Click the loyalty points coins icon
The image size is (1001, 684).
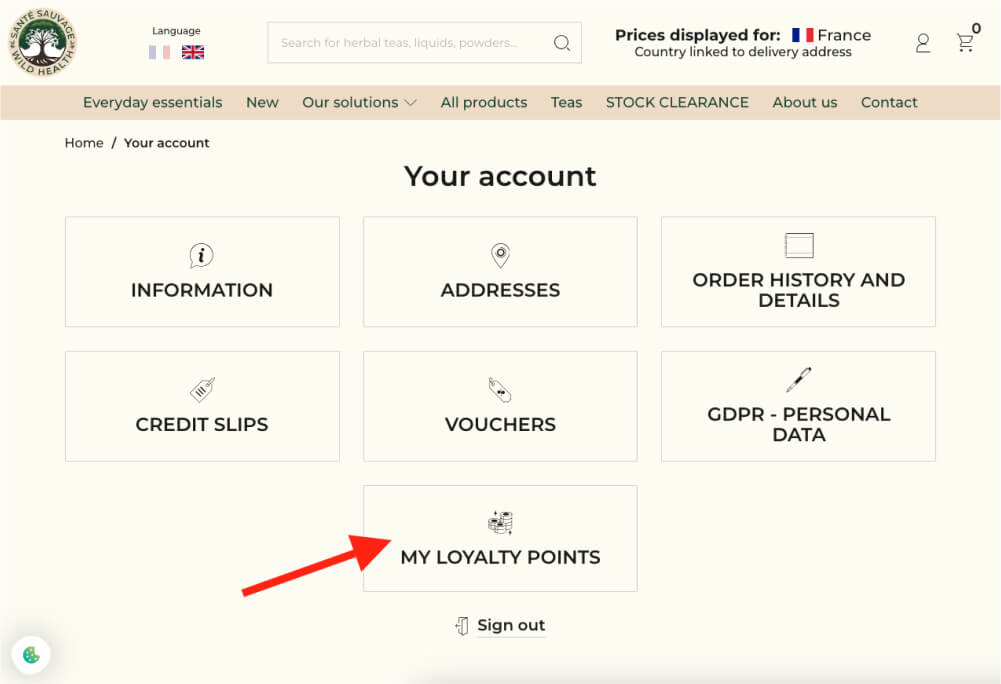[x=500, y=522]
